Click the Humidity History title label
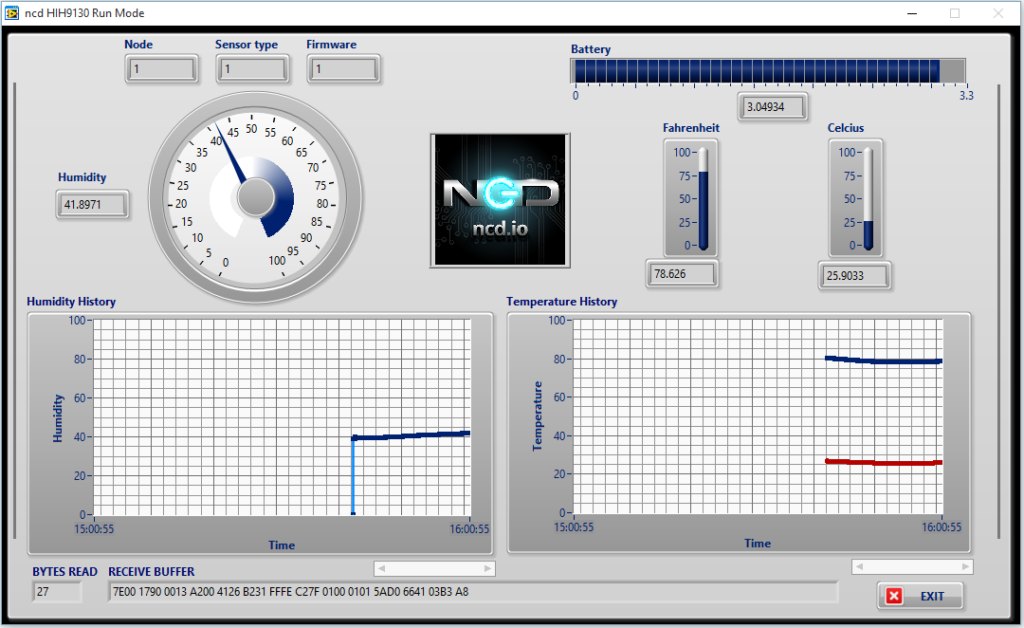1024x628 pixels. pos(71,302)
